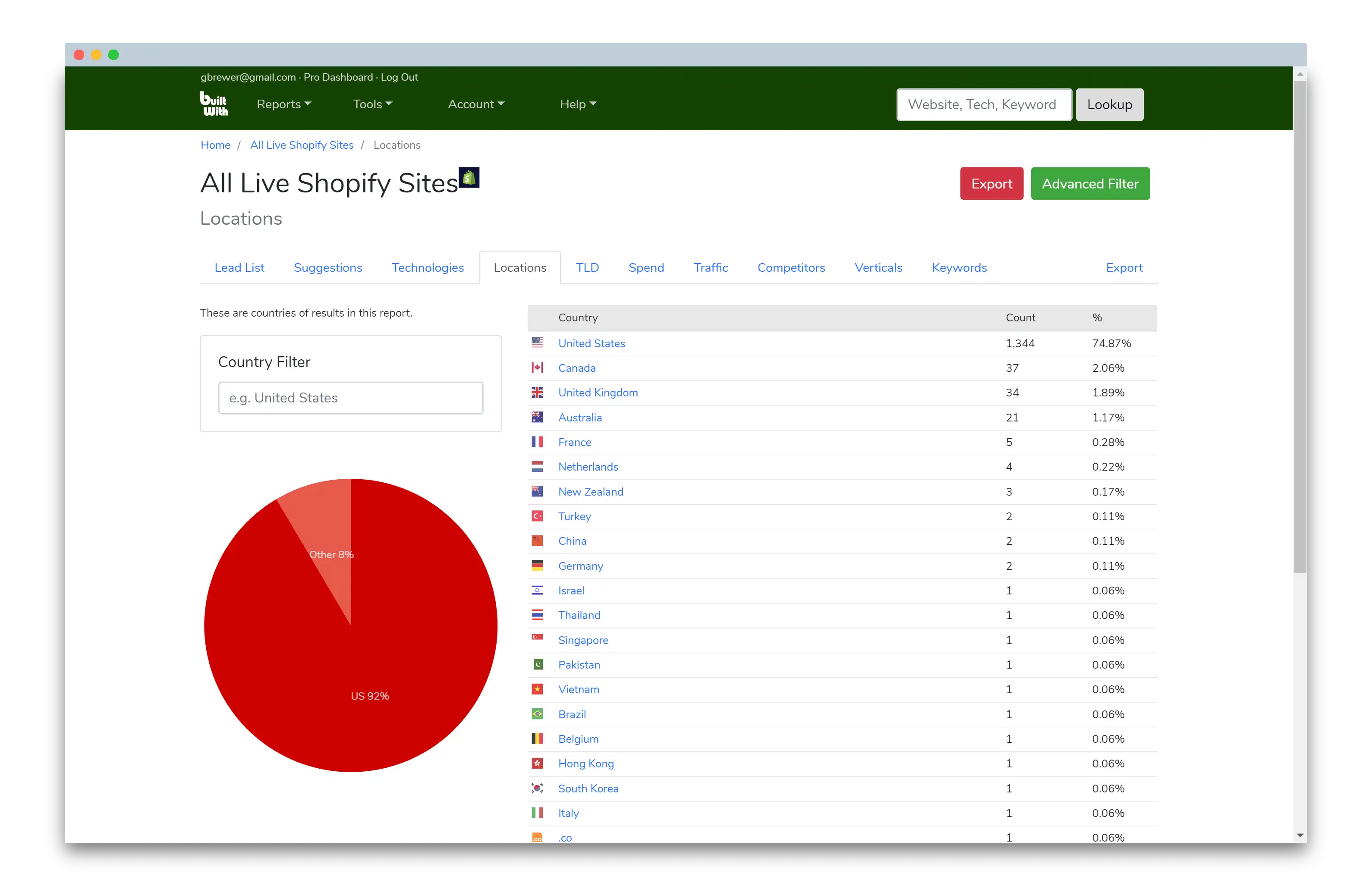Viewport: 1372px width, 886px height.
Task: Switch to the Lead List tab
Action: (239, 267)
